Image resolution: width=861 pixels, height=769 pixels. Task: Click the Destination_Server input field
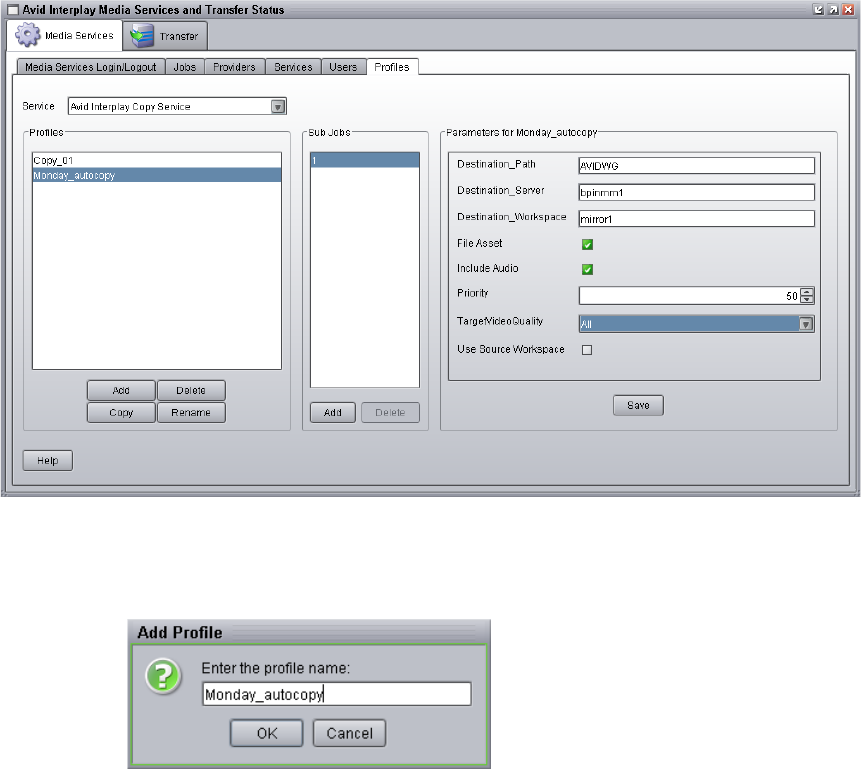pos(696,192)
